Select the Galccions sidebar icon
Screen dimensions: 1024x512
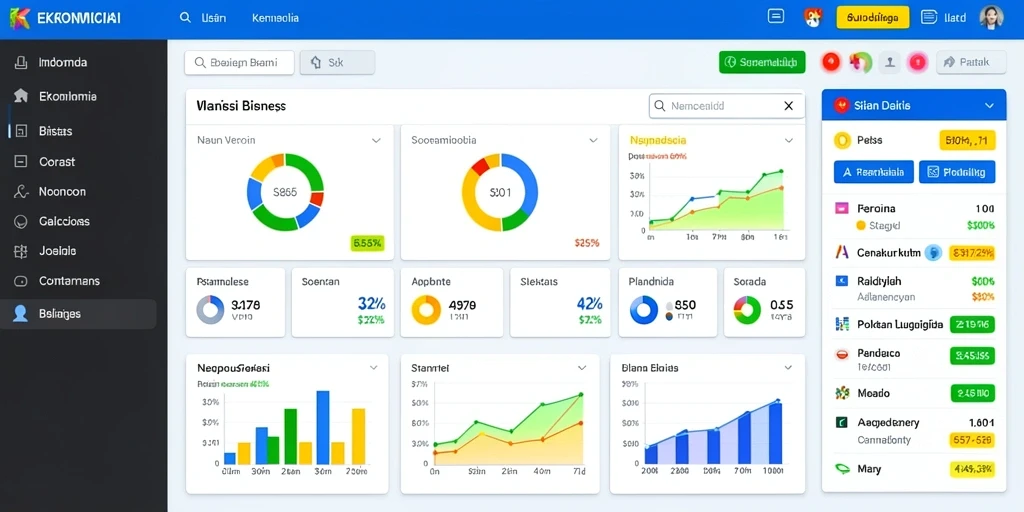(x=21, y=221)
